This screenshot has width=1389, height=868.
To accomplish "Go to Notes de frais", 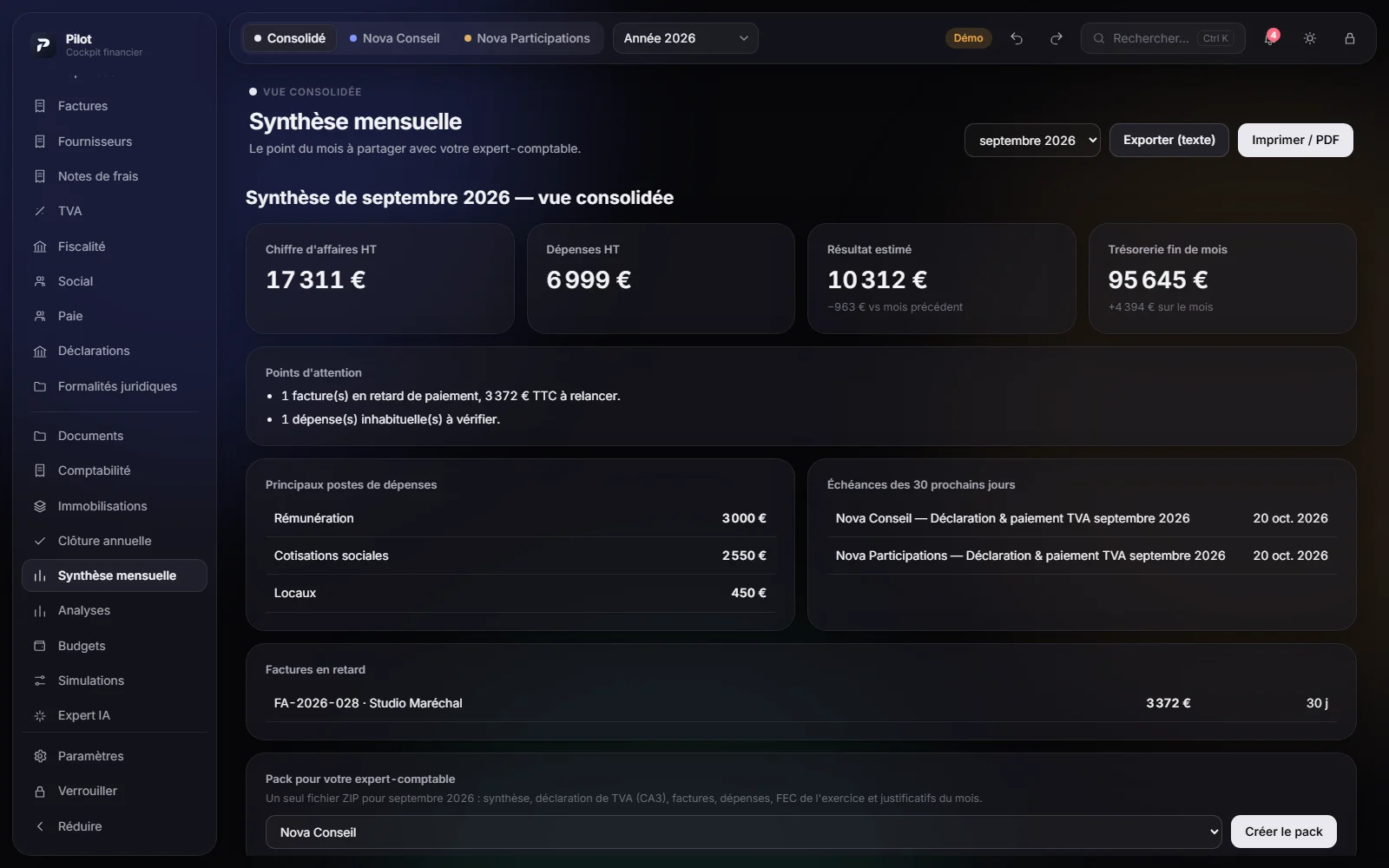I will 114,176.
